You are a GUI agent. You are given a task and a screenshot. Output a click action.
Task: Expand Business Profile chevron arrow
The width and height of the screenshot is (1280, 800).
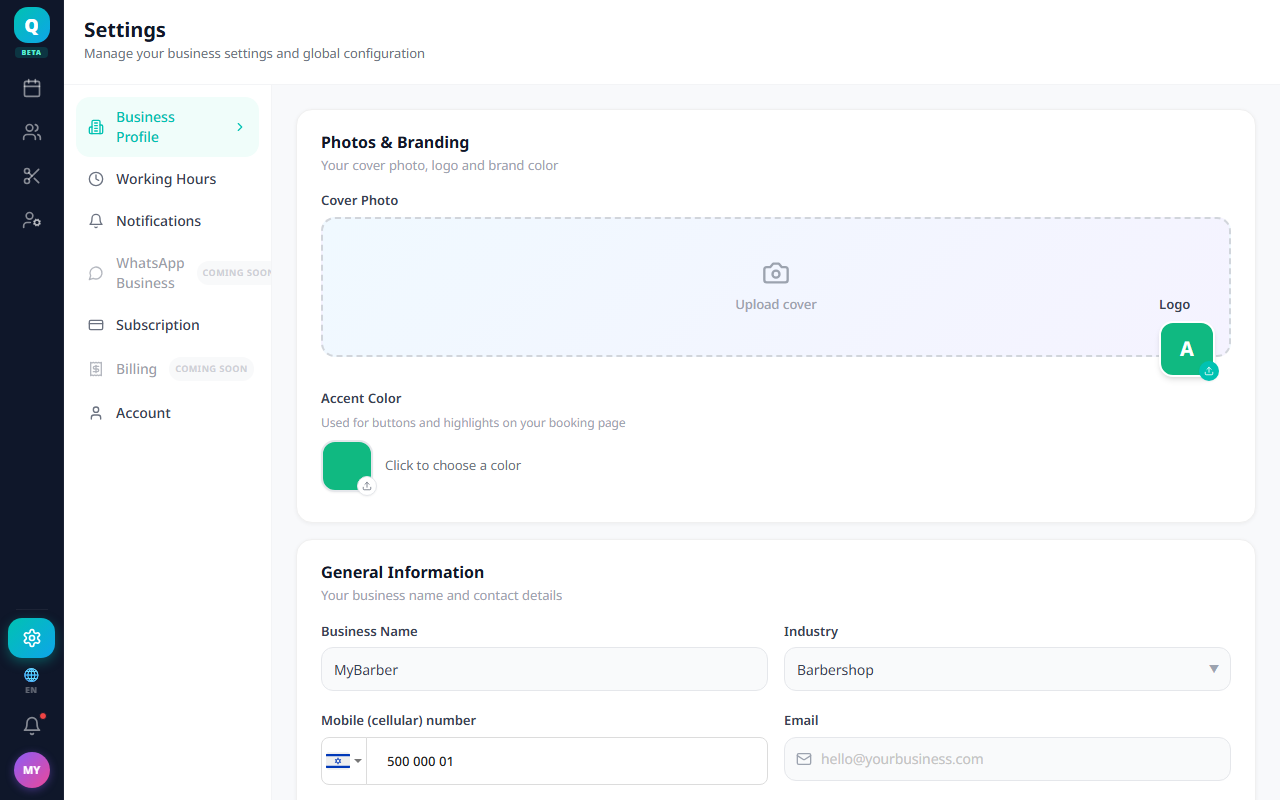click(x=240, y=127)
